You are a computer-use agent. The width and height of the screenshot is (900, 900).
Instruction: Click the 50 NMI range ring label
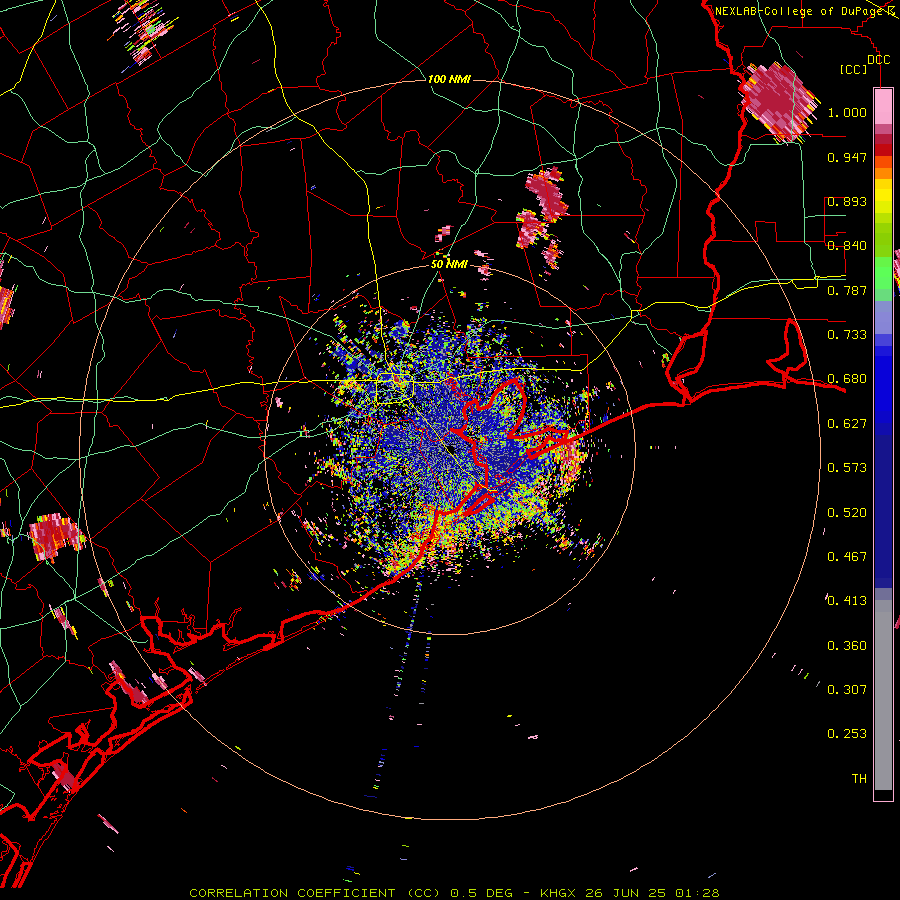coord(449,264)
